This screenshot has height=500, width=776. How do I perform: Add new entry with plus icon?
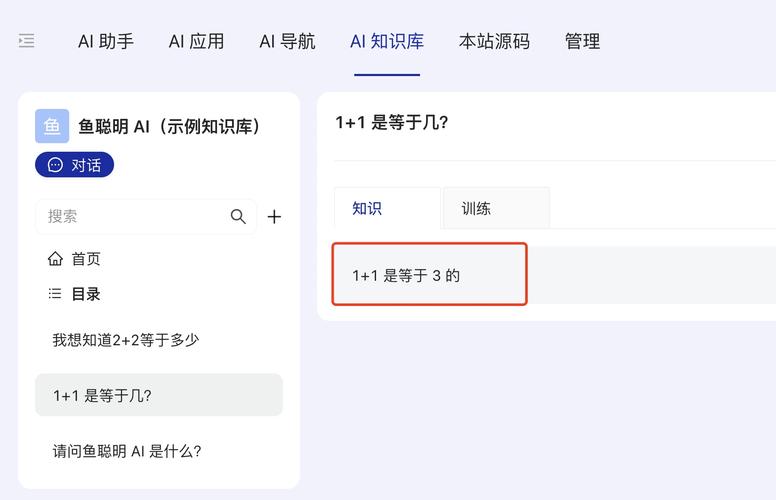(x=274, y=216)
